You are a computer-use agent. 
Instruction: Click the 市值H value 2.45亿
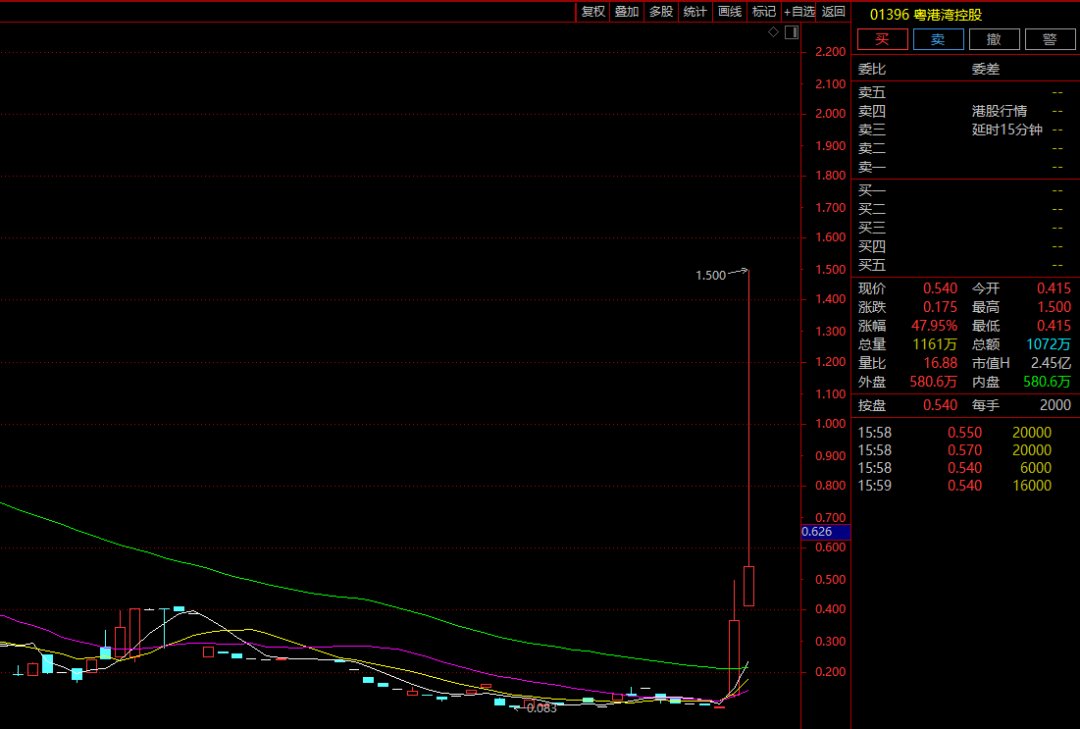[1051, 363]
